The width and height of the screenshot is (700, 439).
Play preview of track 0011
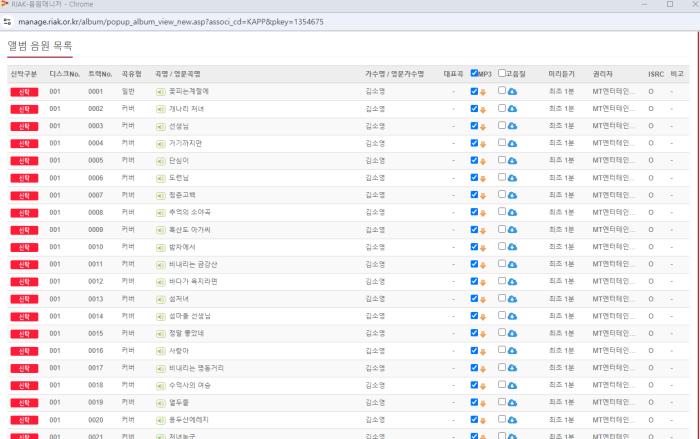pyautogui.click(x=161, y=265)
